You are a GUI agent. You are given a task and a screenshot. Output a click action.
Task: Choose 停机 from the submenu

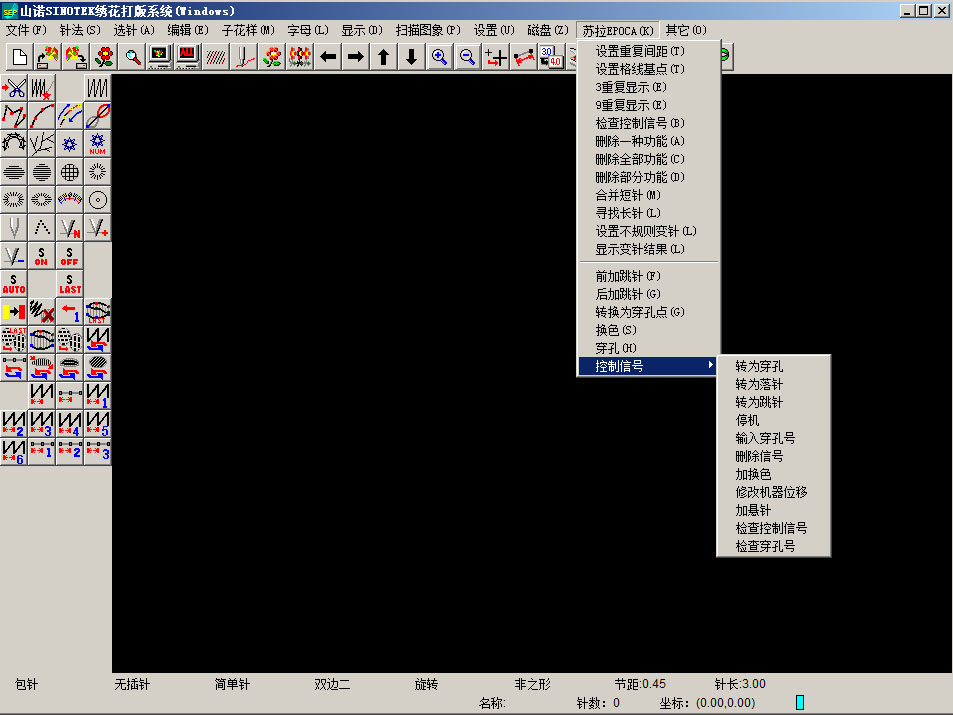[x=747, y=420]
